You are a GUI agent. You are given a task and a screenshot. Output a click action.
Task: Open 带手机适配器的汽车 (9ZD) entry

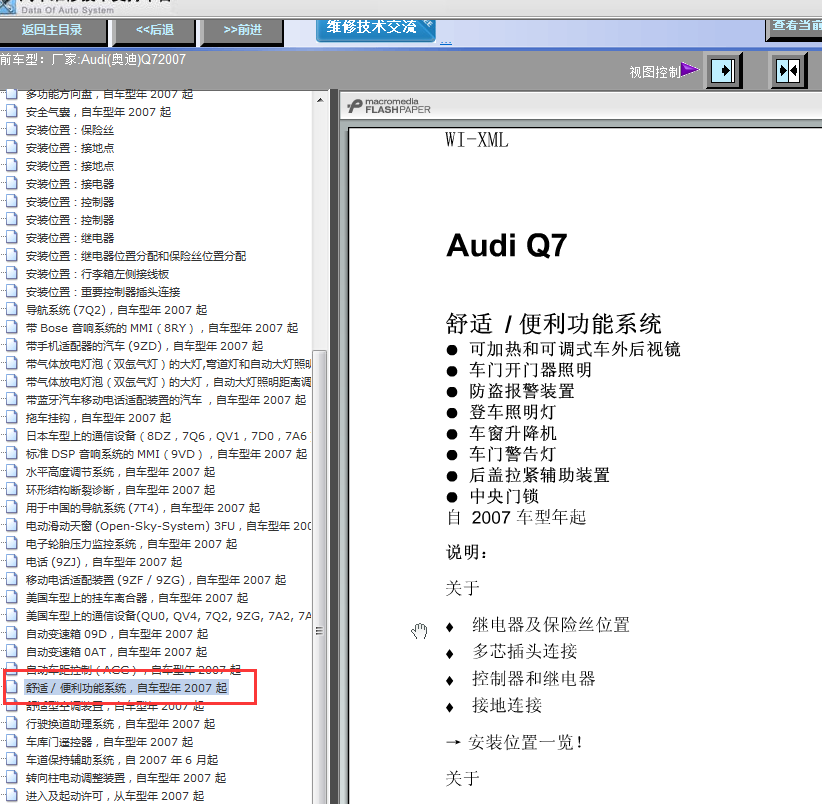[x=144, y=346]
